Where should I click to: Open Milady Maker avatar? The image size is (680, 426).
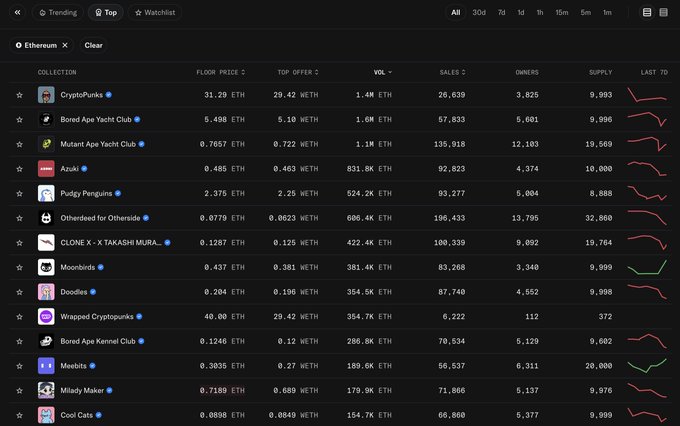[46, 390]
